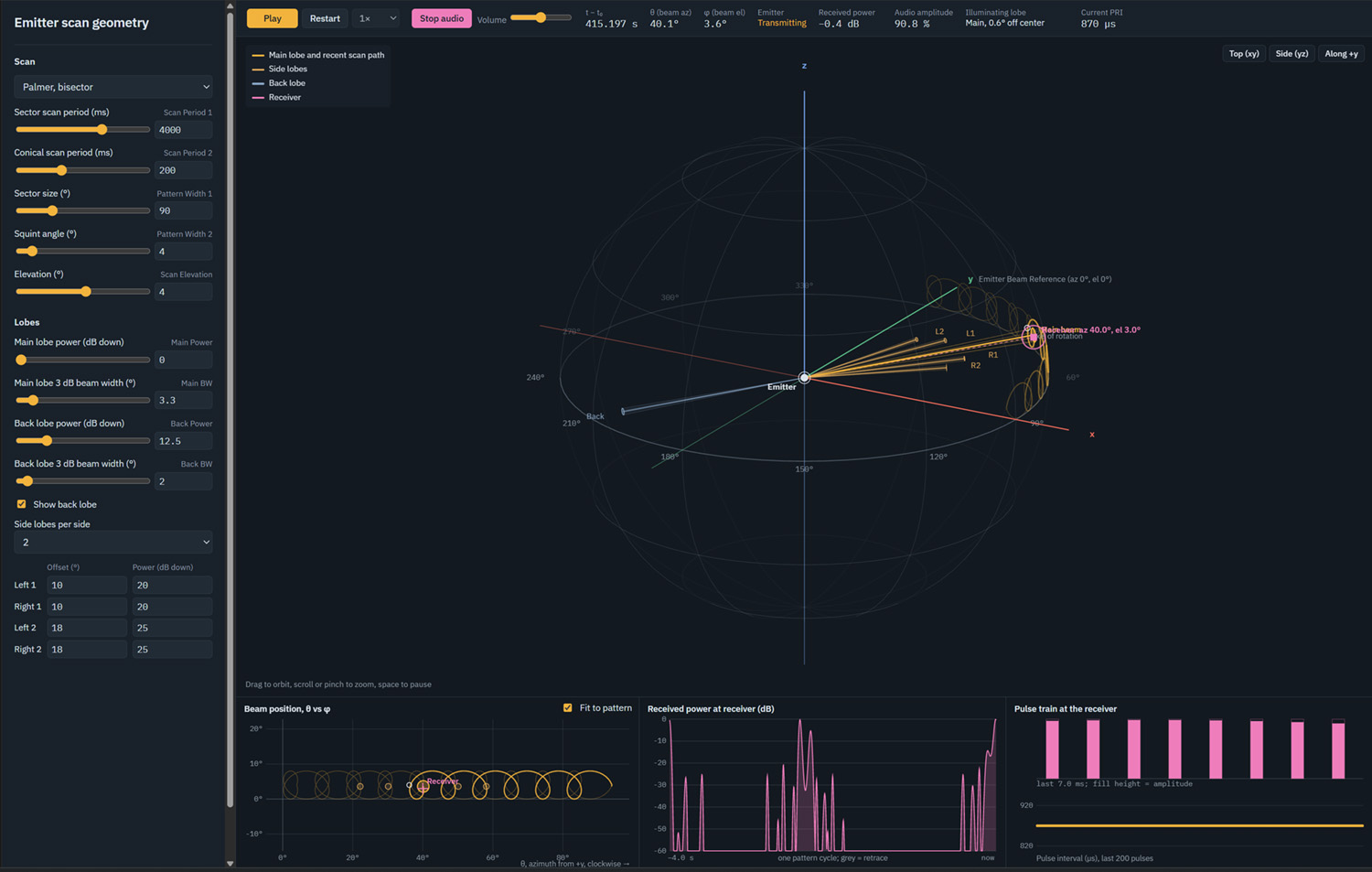Click the '870 µs' Current PRI value

point(1099,24)
